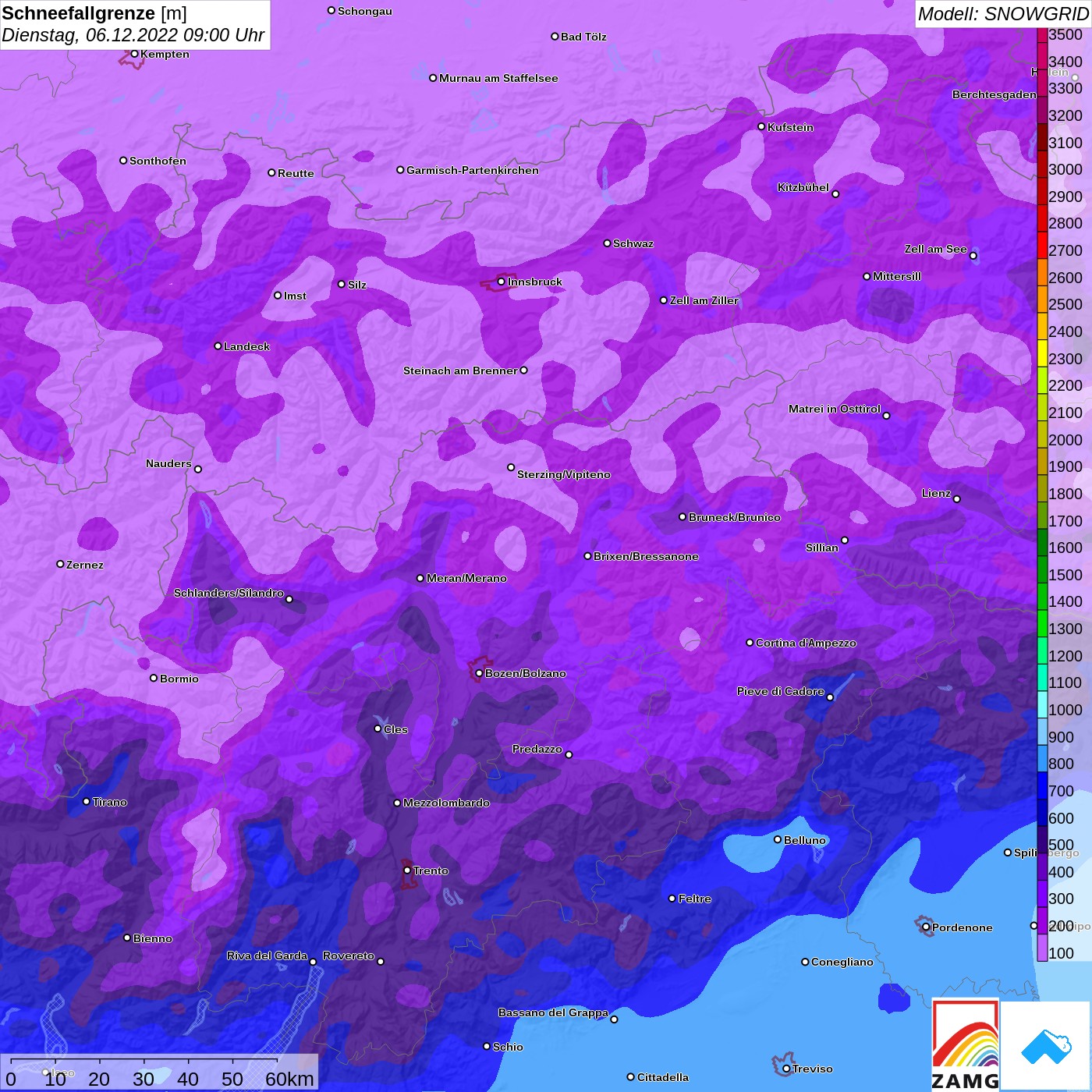
Task: Click the Sterzing/Vipiteno label
Action: click(564, 474)
